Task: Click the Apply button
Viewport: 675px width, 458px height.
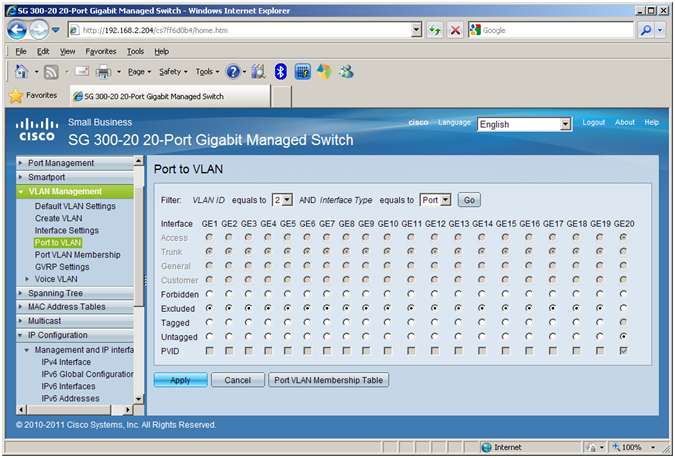Action: 180,380
